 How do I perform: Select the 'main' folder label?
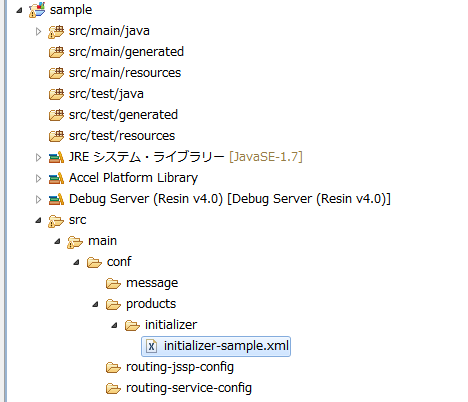point(102,241)
